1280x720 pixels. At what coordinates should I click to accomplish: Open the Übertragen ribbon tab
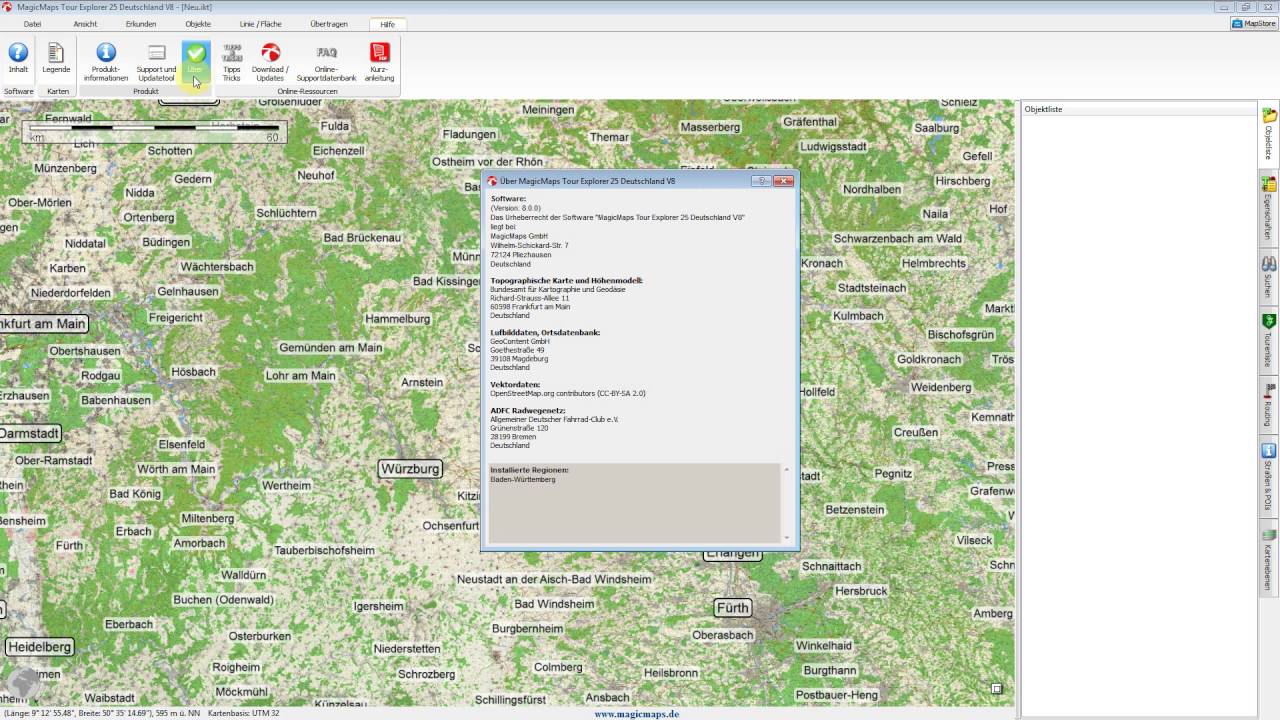329,23
